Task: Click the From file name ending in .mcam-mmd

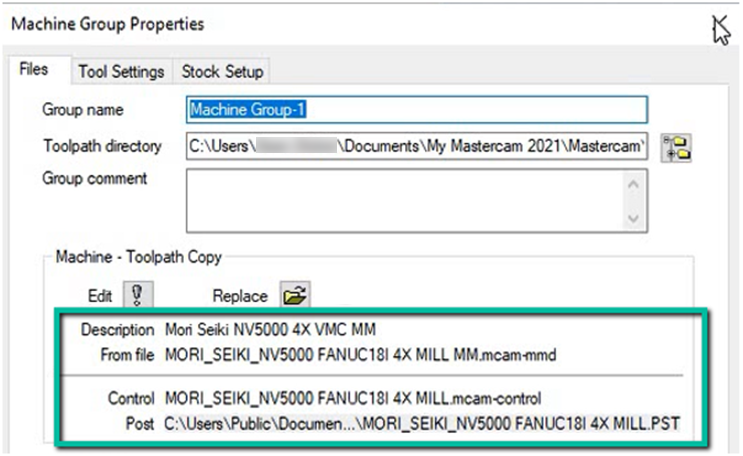Action: [360, 355]
